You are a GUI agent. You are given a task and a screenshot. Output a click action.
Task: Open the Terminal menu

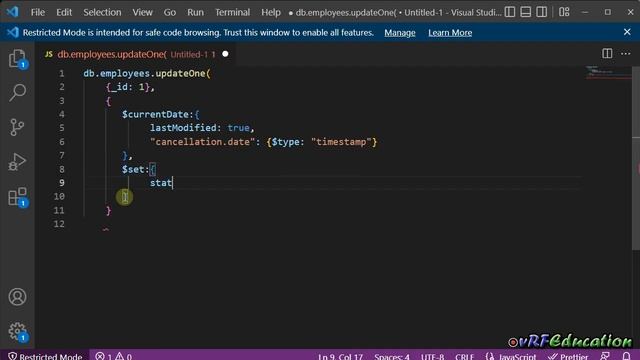(x=232, y=12)
